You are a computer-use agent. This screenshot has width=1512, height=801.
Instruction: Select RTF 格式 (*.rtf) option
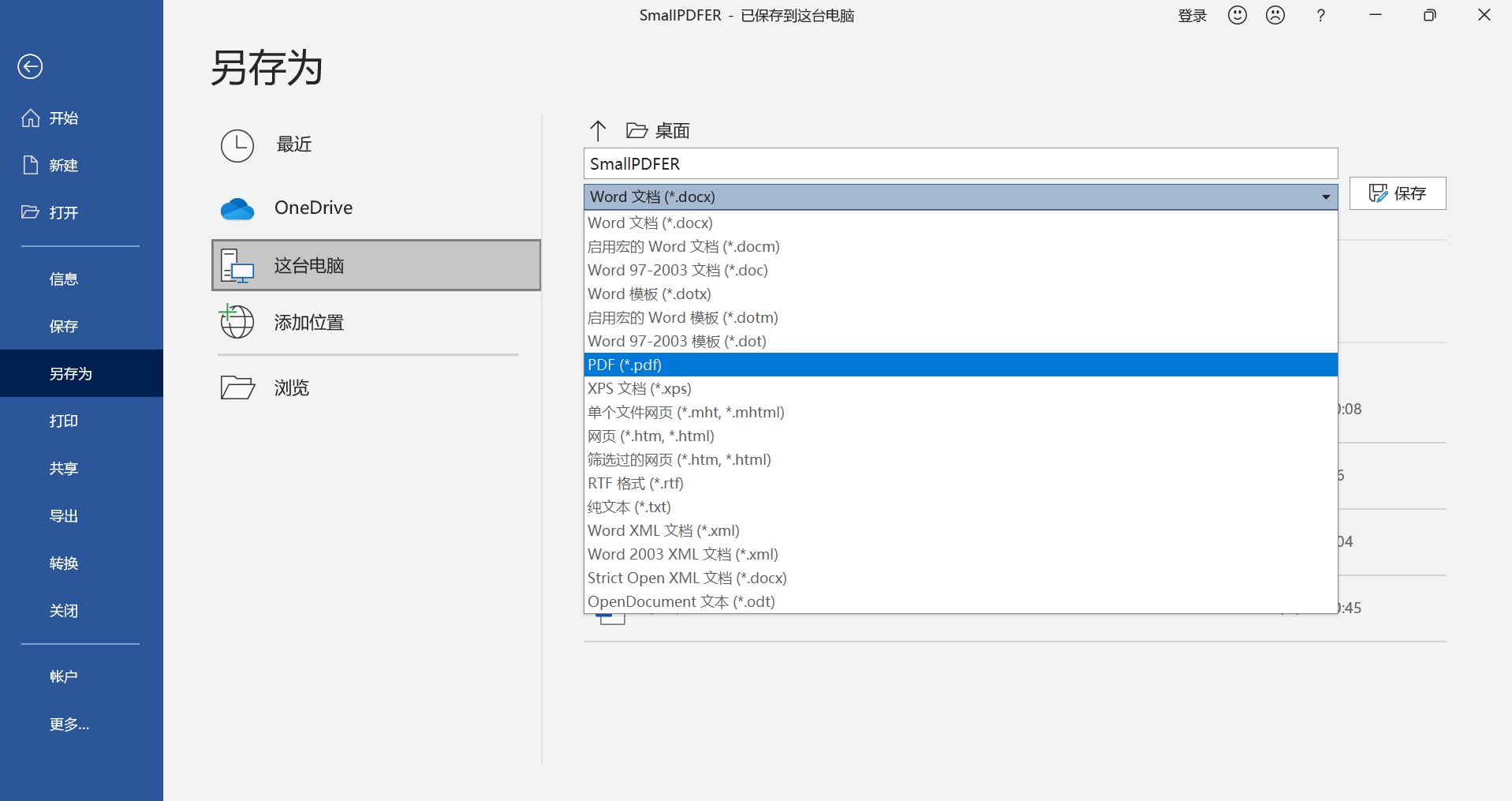636,483
